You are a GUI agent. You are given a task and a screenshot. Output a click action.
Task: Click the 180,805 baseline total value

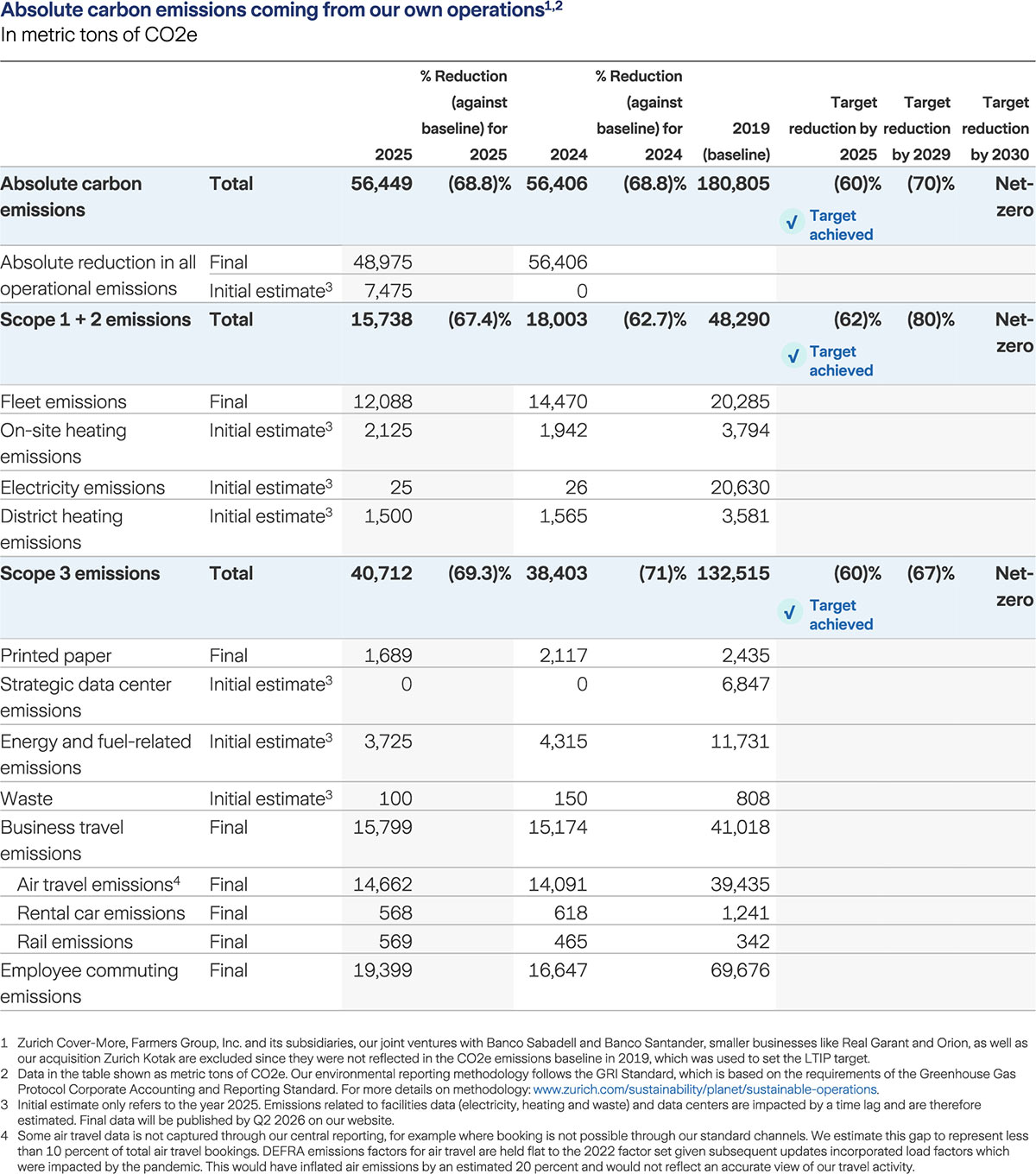point(733,184)
